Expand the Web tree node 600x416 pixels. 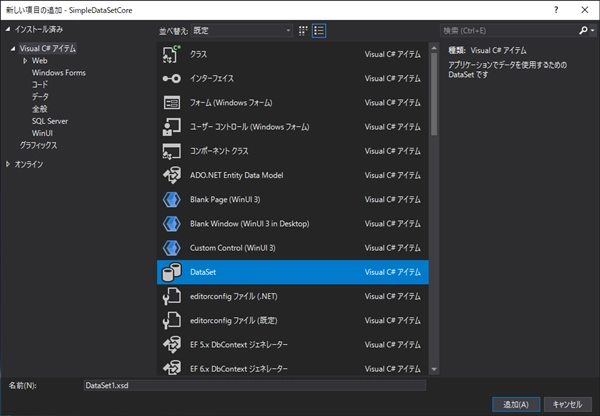pos(25,61)
